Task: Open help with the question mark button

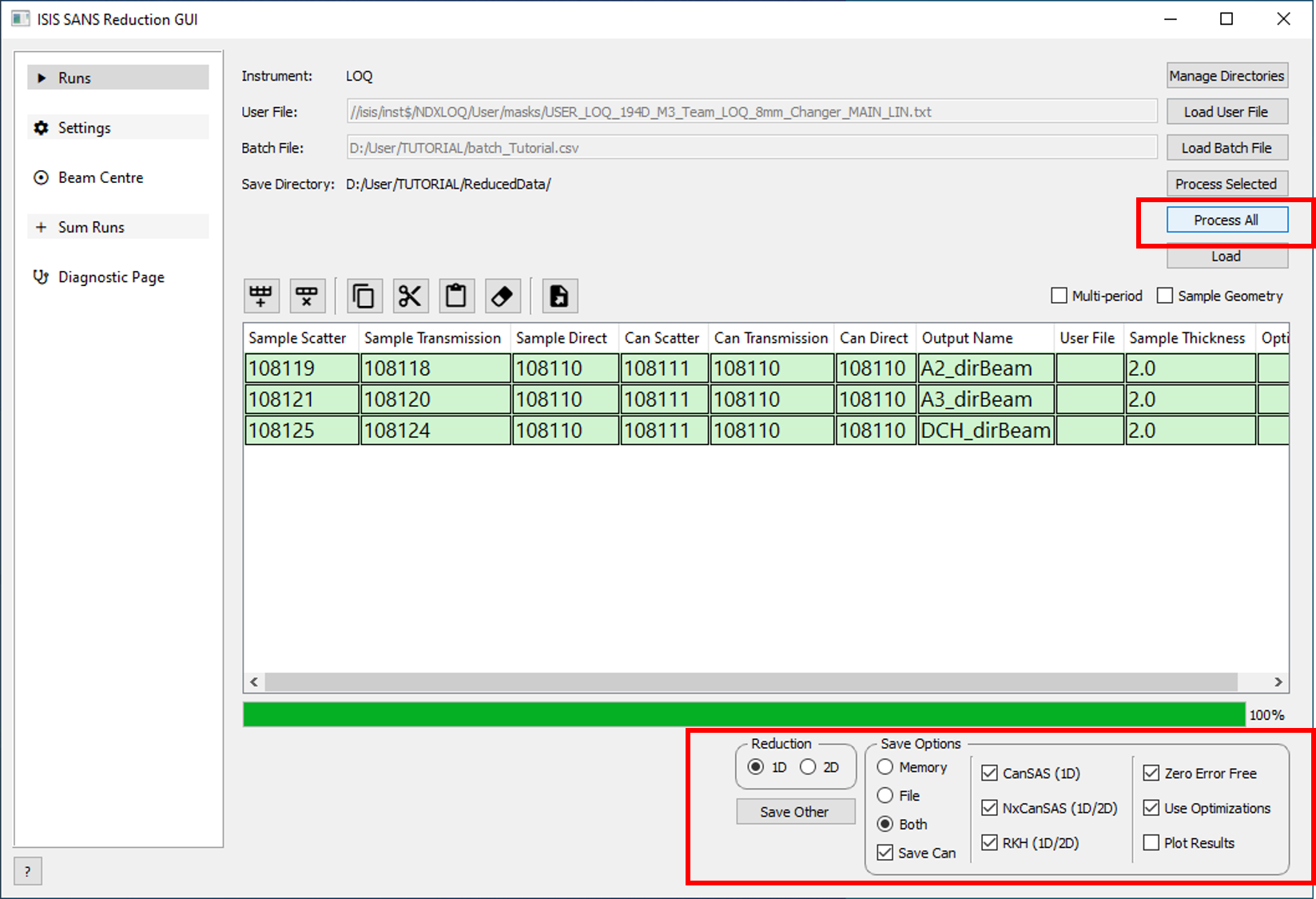Action: (28, 871)
